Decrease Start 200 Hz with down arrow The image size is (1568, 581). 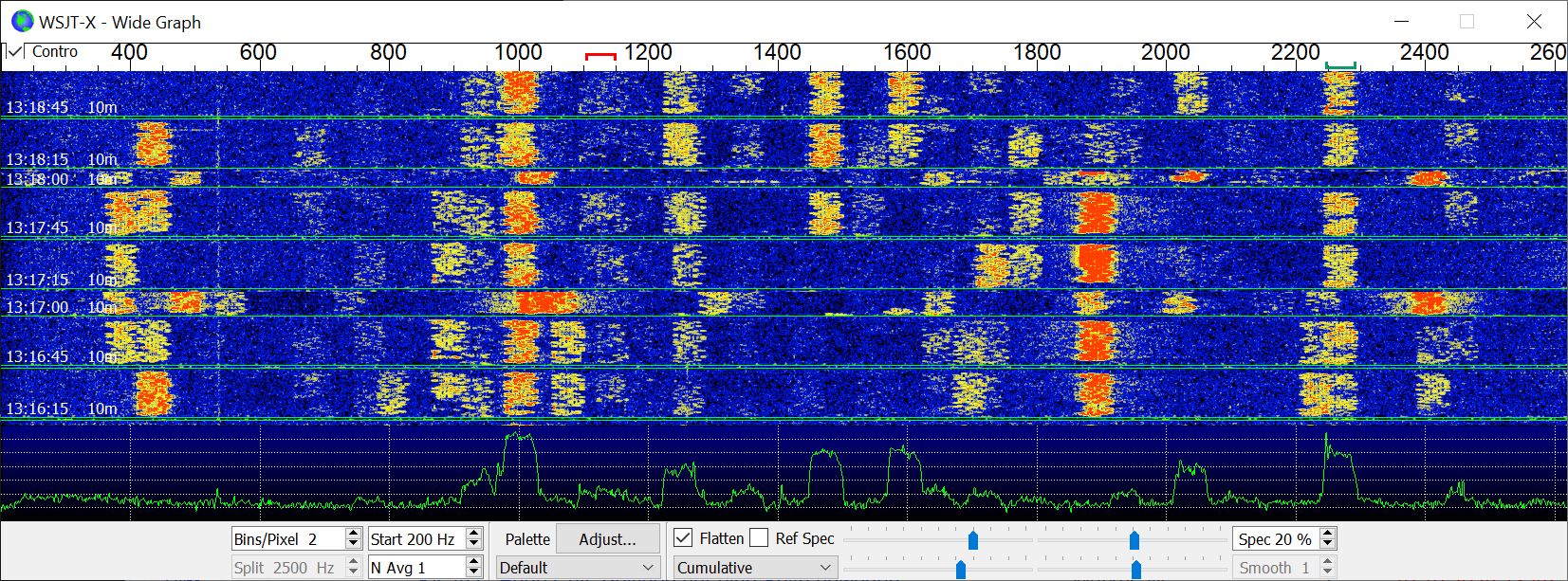click(474, 544)
